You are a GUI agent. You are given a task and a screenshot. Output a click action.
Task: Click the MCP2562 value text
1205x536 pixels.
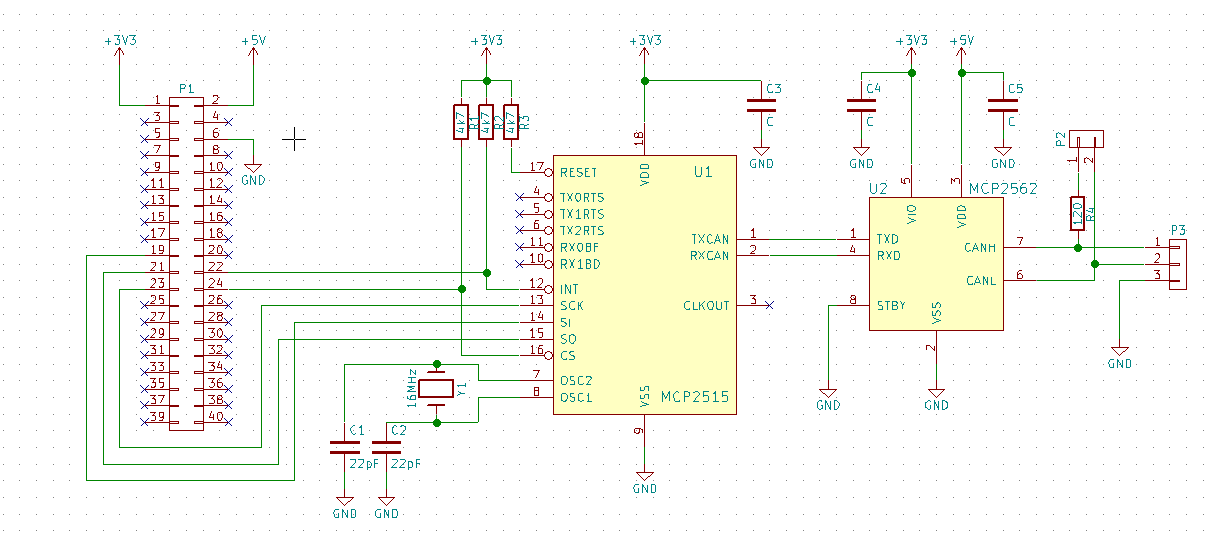pyautogui.click(x=1003, y=188)
